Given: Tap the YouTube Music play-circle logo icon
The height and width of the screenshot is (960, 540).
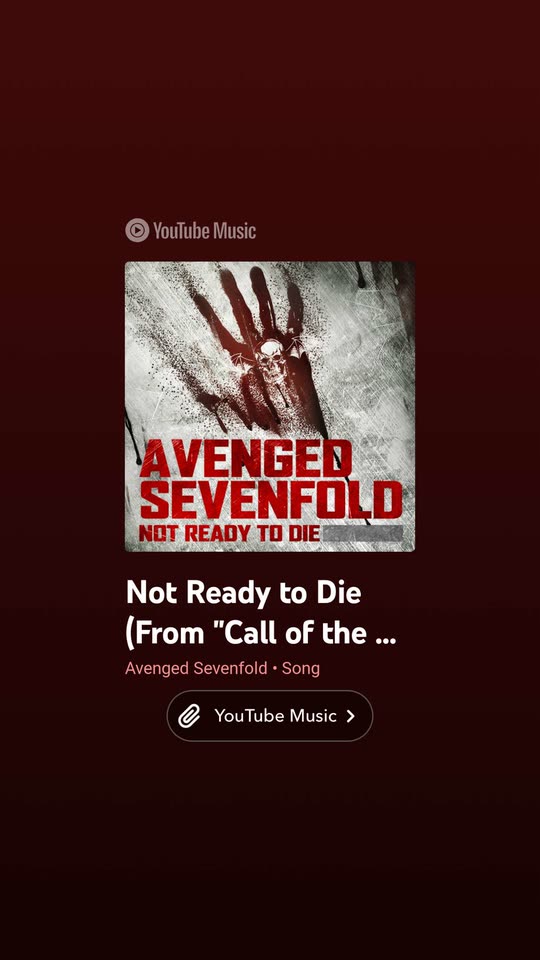Looking at the screenshot, I should tap(137, 230).
